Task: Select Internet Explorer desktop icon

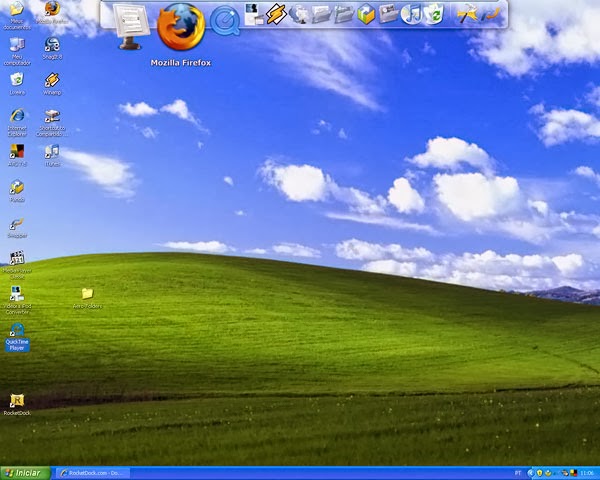Action: tap(17, 122)
